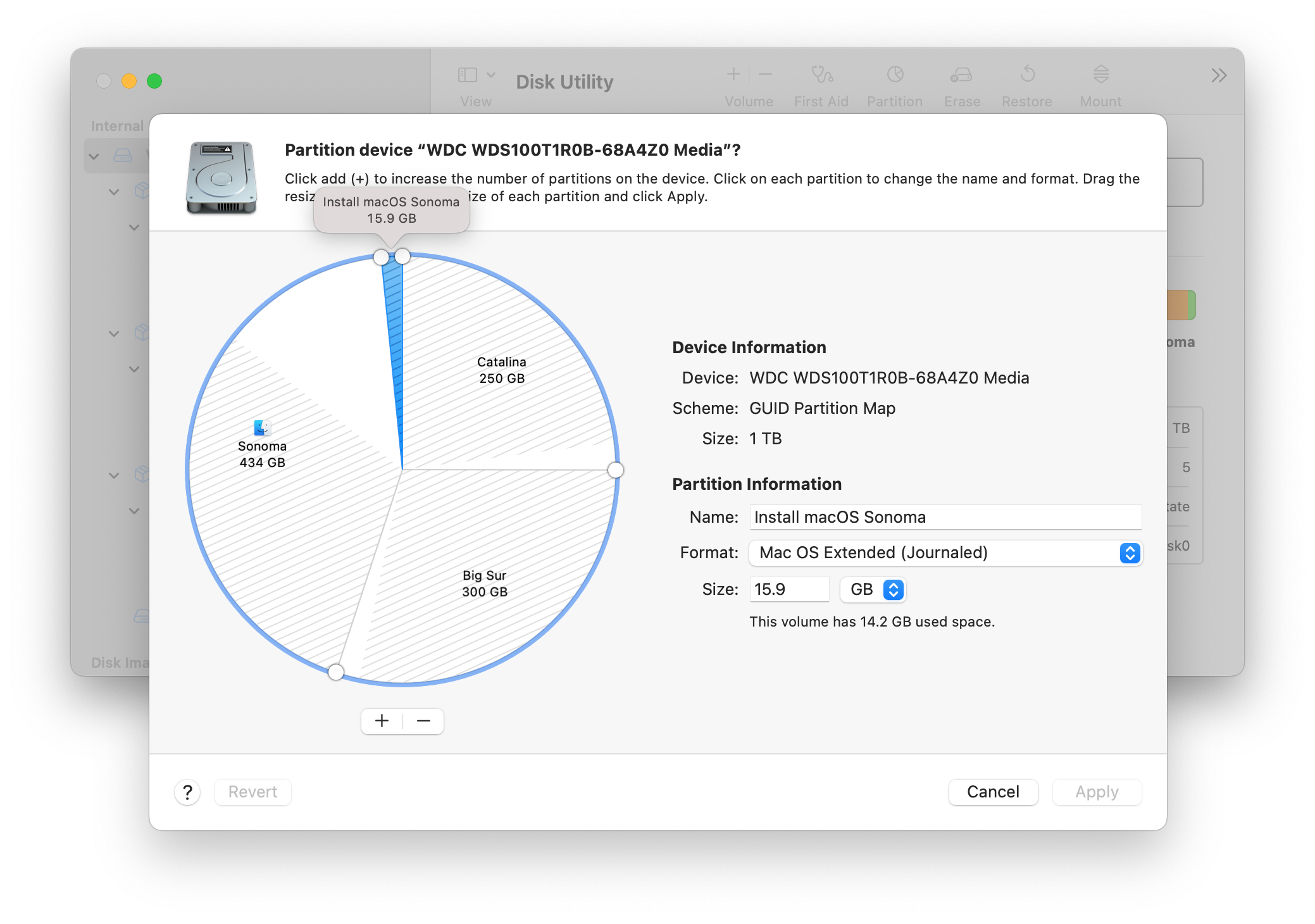The height and width of the screenshot is (924, 1315).
Task: Click the used space note 14.2 GB
Action: coord(872,621)
